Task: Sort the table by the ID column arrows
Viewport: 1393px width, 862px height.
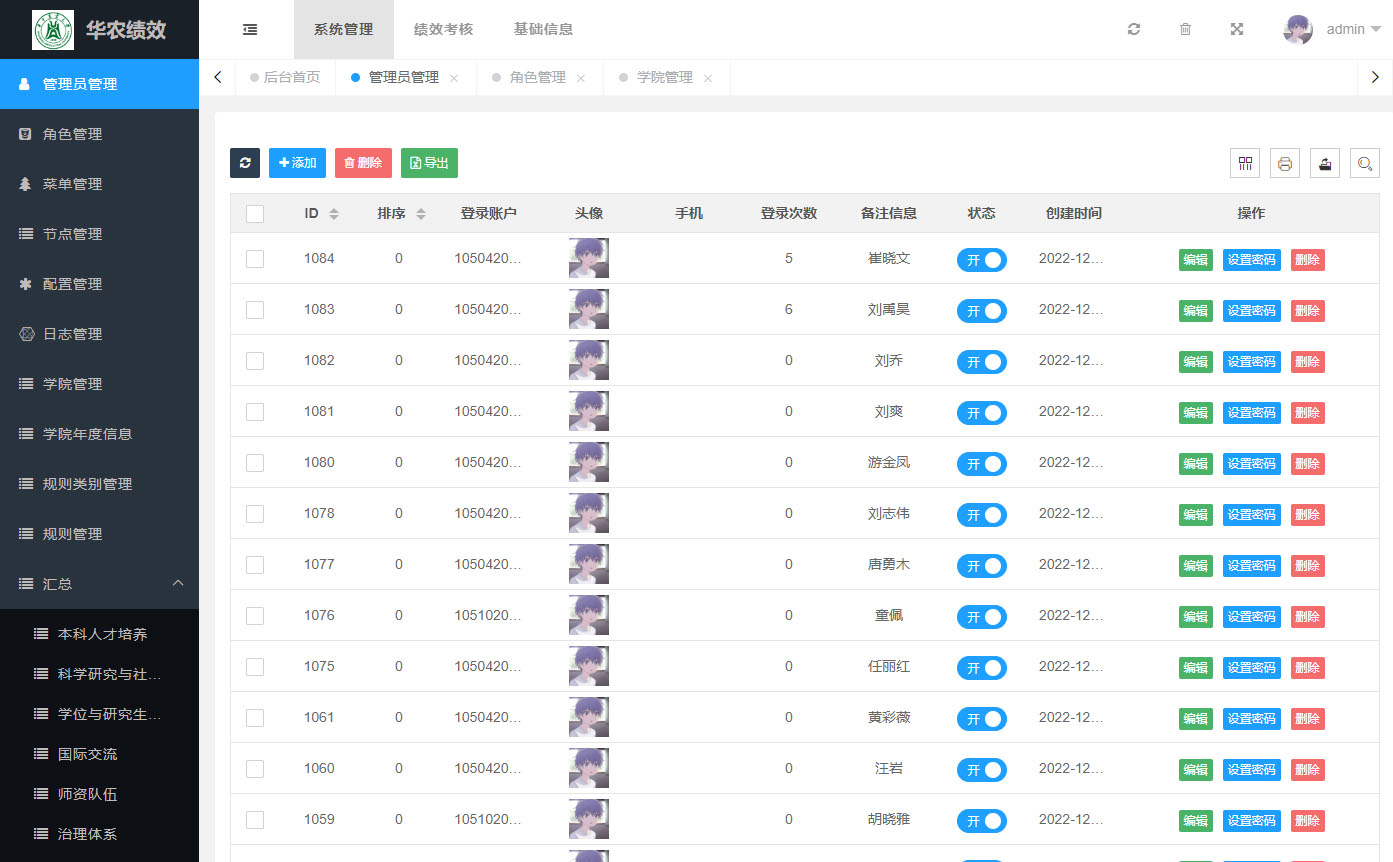Action: [x=334, y=214]
